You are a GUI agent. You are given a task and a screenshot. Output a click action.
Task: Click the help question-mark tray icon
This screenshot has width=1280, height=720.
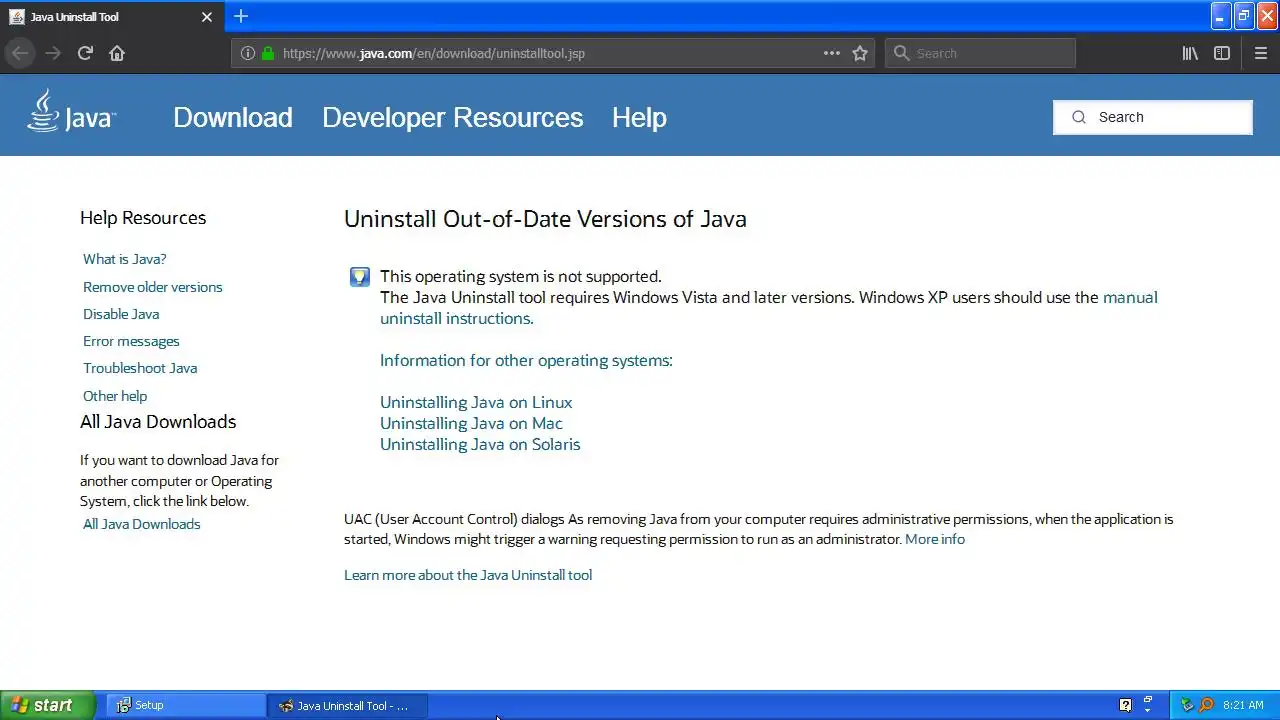(1126, 705)
